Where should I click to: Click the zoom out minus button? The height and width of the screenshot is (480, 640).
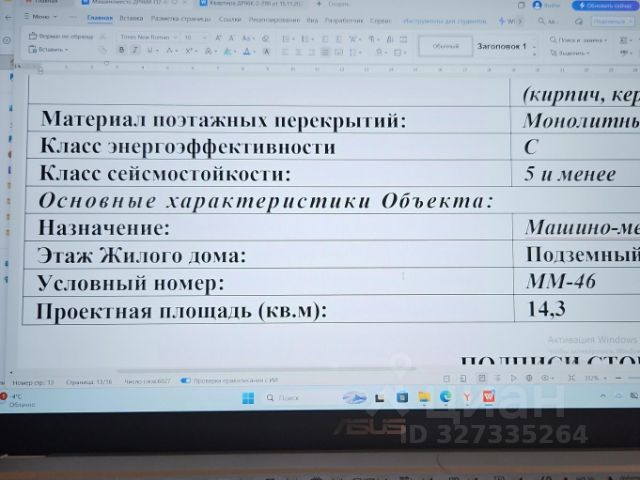point(618,378)
